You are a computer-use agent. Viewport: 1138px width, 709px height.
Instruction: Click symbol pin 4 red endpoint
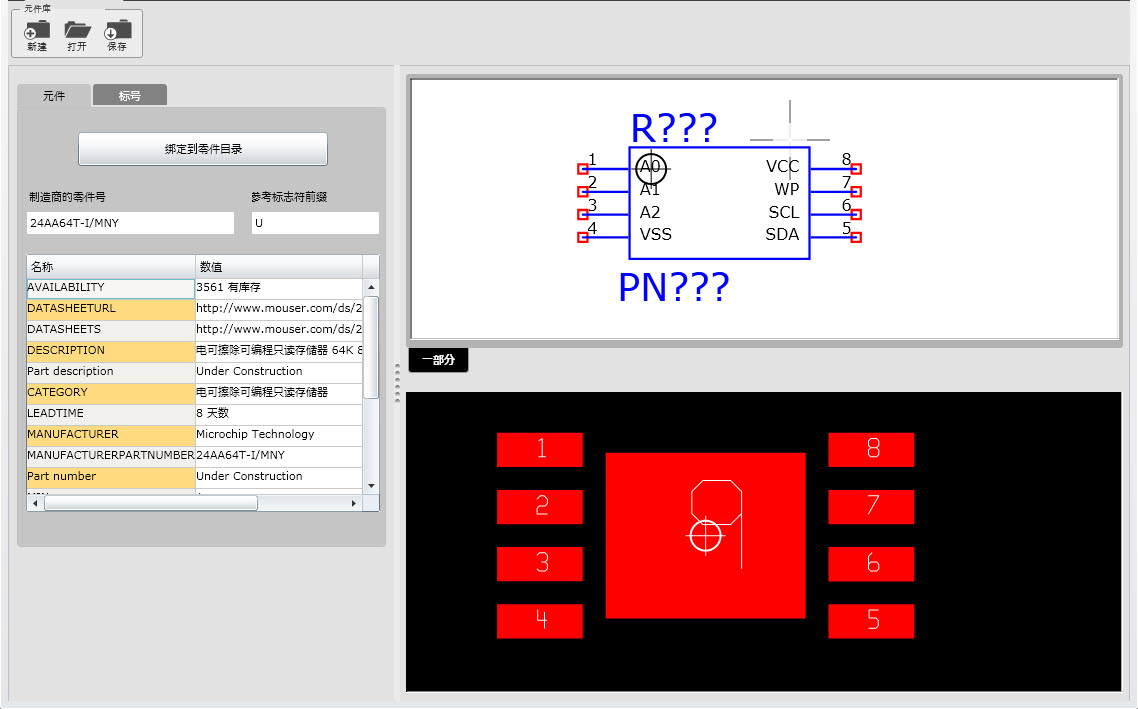(582, 237)
